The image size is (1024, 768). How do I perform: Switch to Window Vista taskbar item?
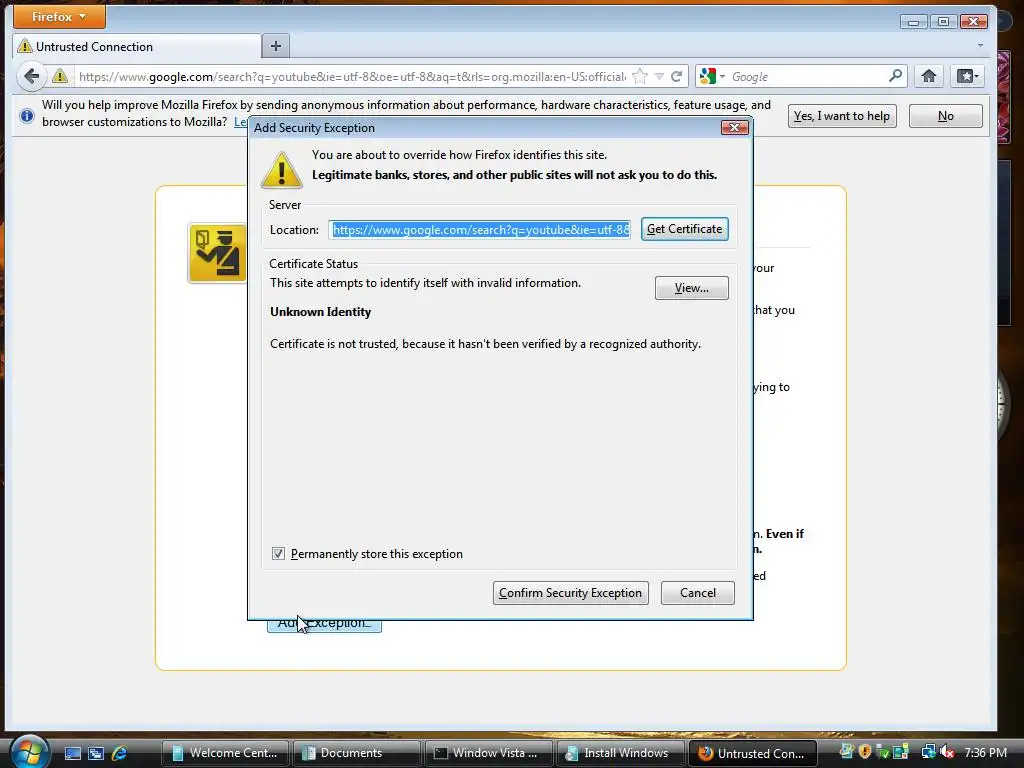coord(488,753)
